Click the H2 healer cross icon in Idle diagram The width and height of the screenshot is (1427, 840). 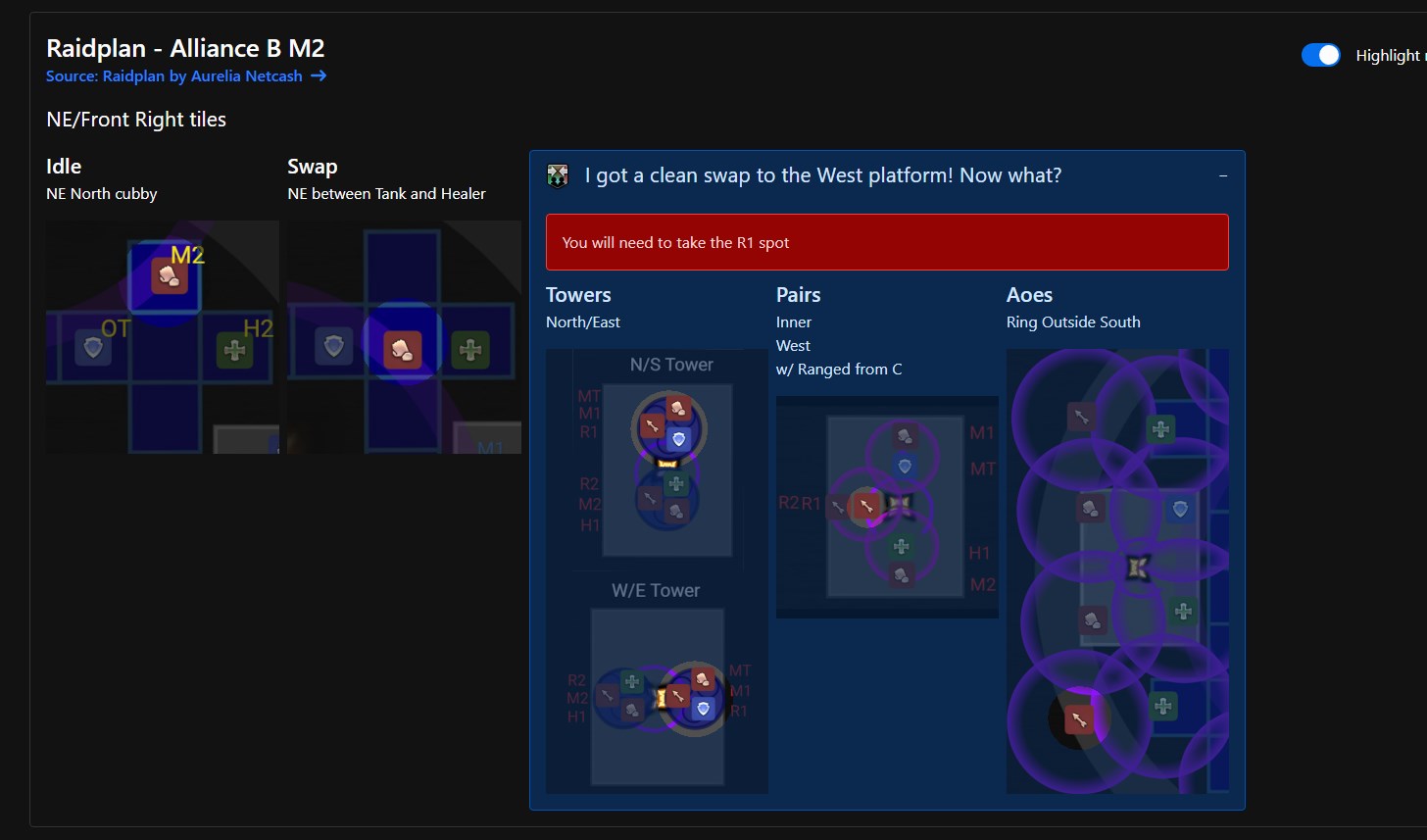[234, 349]
